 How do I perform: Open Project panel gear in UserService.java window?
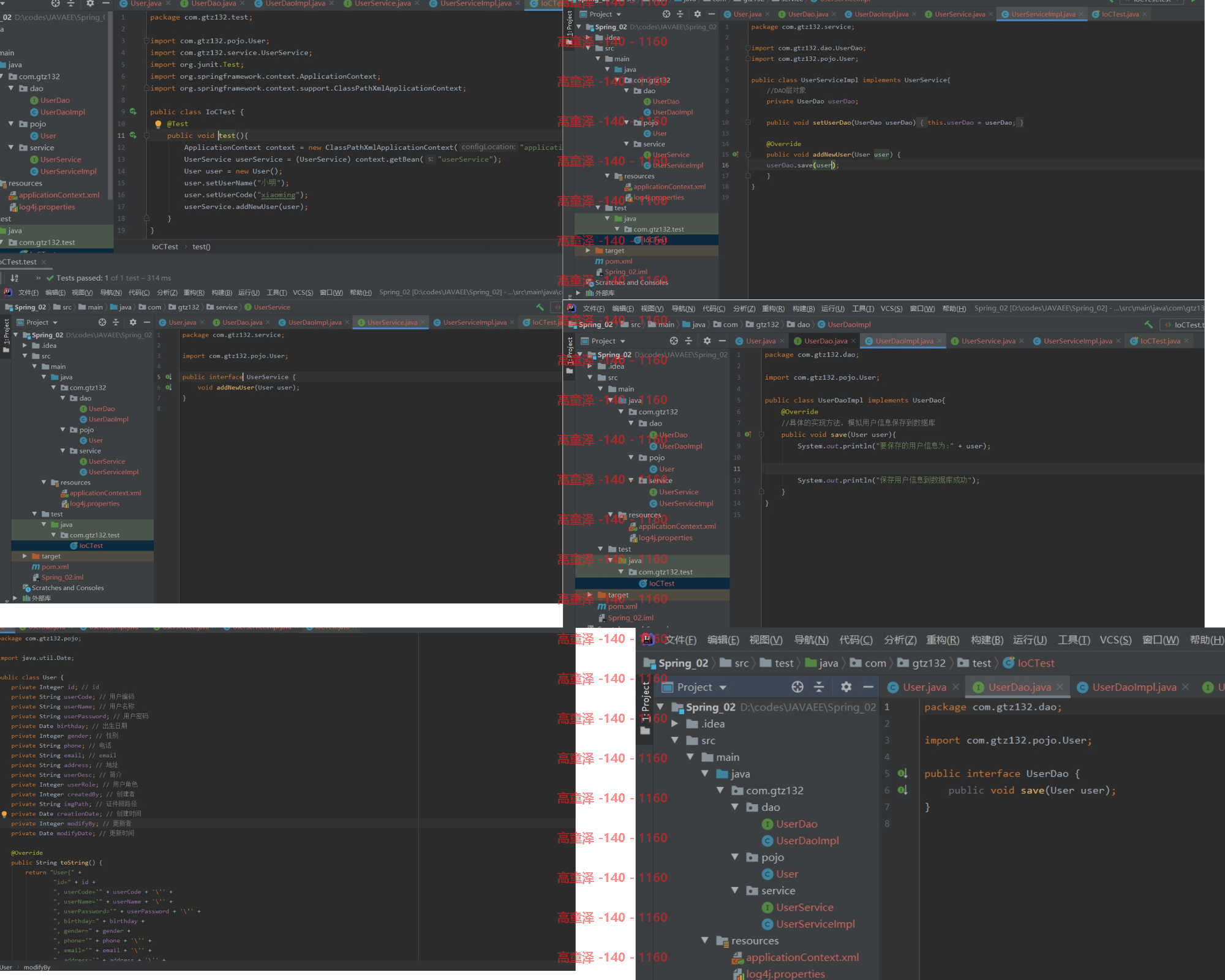pyautogui.click(x=133, y=322)
